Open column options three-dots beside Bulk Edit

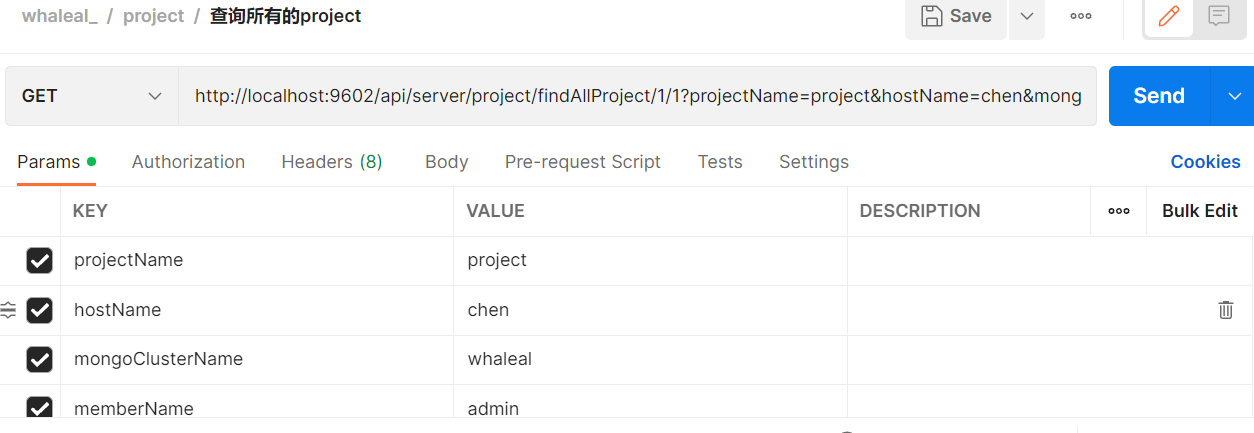tap(1119, 211)
